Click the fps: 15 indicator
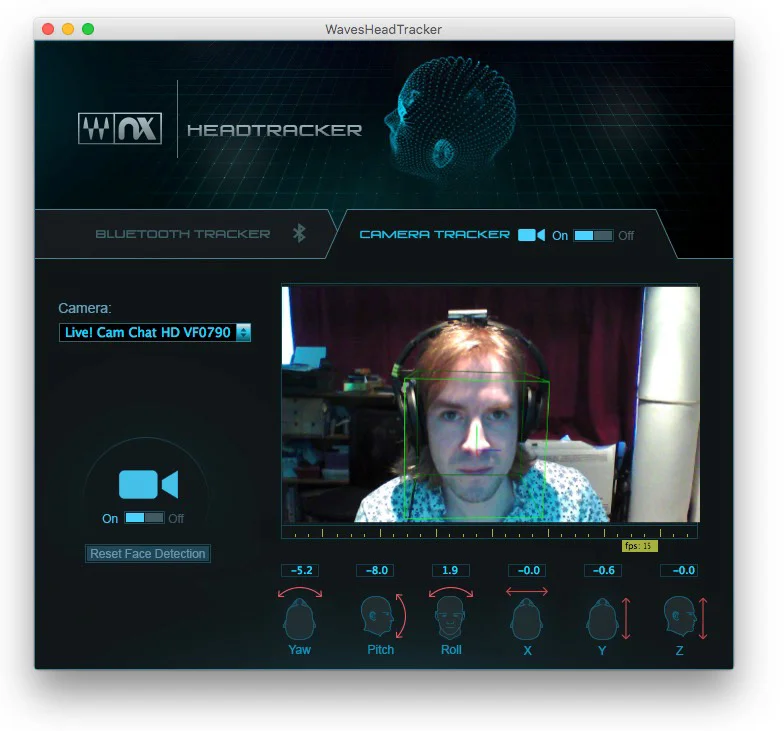Image resolution: width=784 pixels, height=731 pixels. point(640,546)
